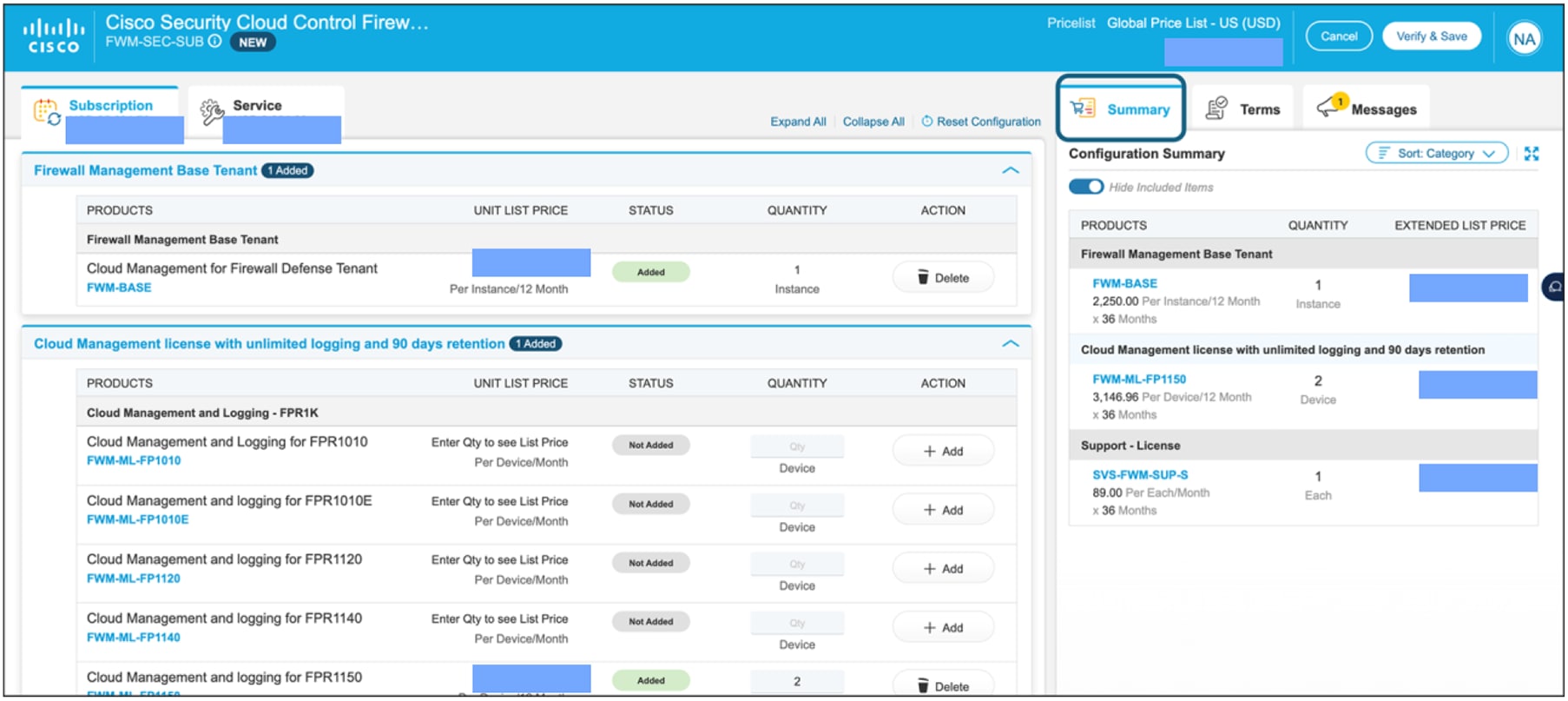The width and height of the screenshot is (1568, 701).
Task: Click the Qty field for FPR1010
Action: point(797,446)
